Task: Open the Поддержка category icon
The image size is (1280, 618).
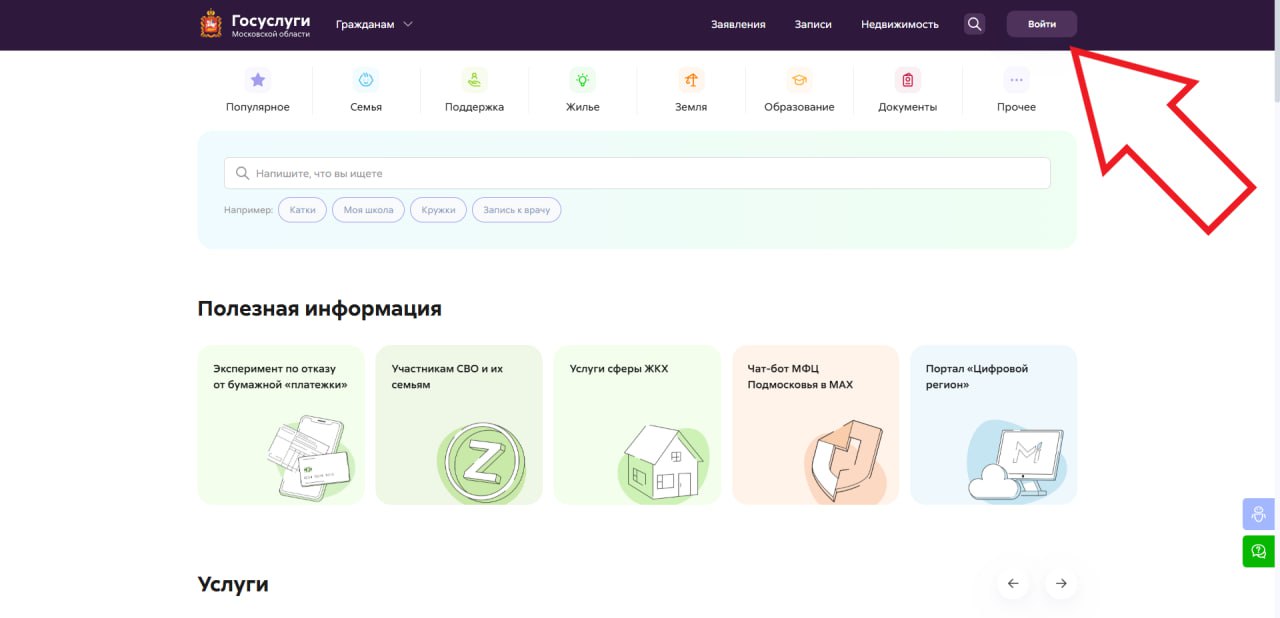Action: 474,80
